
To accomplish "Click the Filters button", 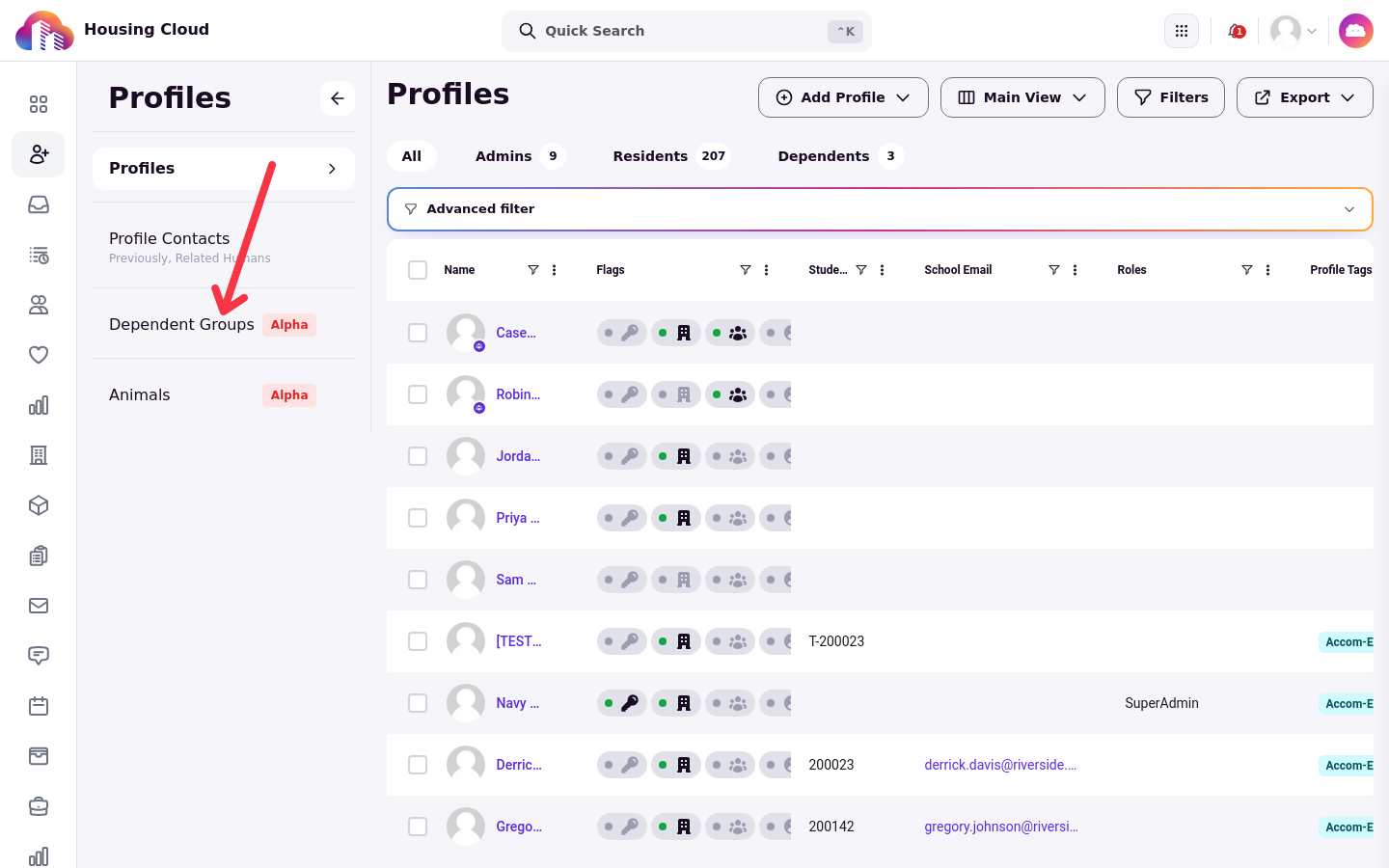I will click(1171, 97).
